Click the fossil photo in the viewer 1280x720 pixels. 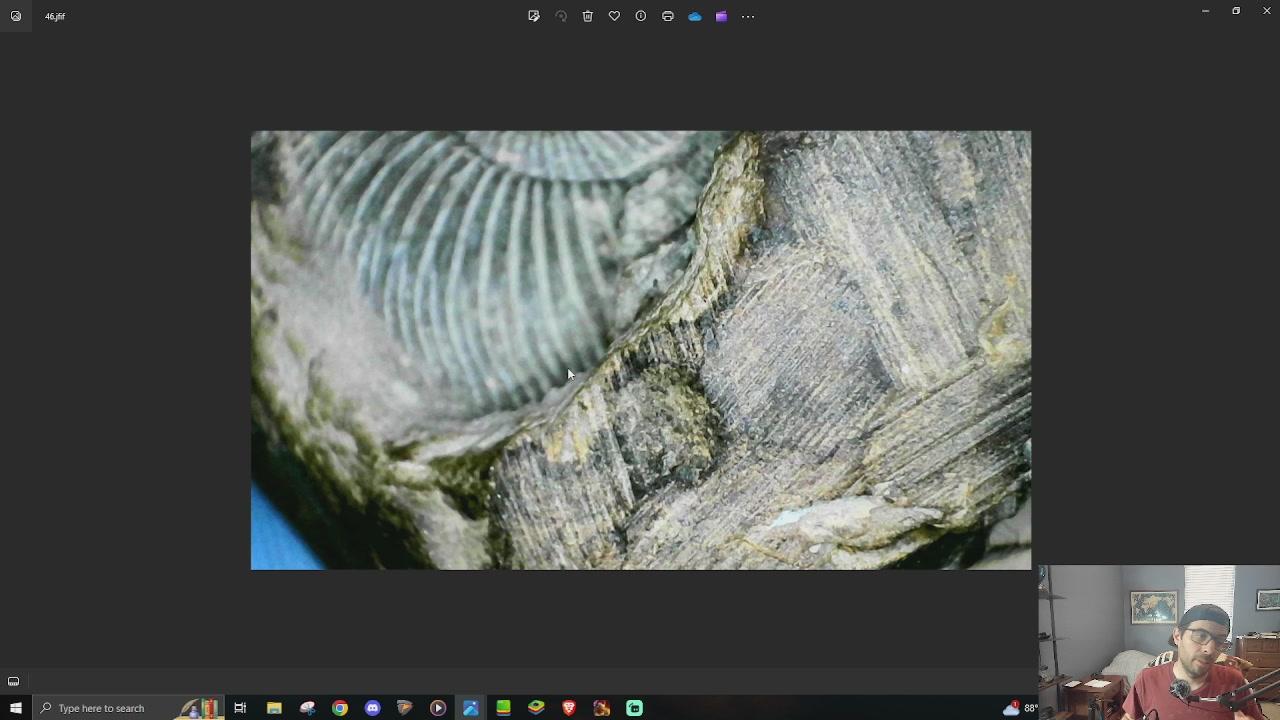(x=641, y=350)
